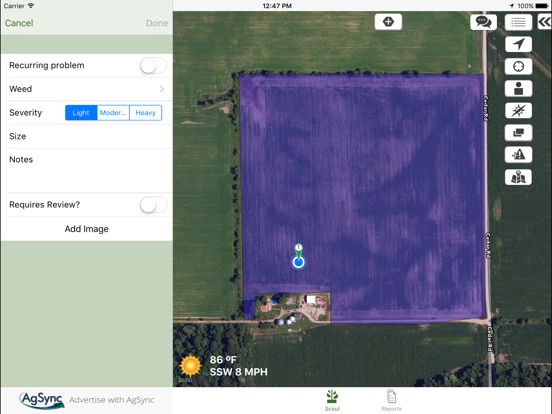Toggle the Recurring problem switch
Image resolution: width=552 pixels, height=414 pixels.
153,66
